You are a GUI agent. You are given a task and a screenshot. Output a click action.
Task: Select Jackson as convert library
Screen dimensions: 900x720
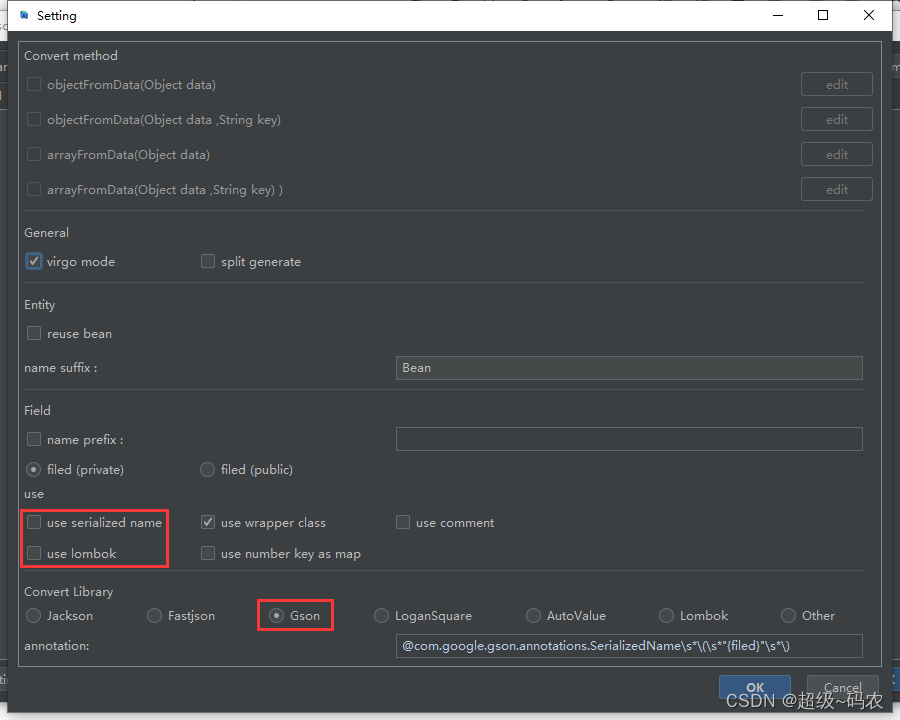(33, 615)
